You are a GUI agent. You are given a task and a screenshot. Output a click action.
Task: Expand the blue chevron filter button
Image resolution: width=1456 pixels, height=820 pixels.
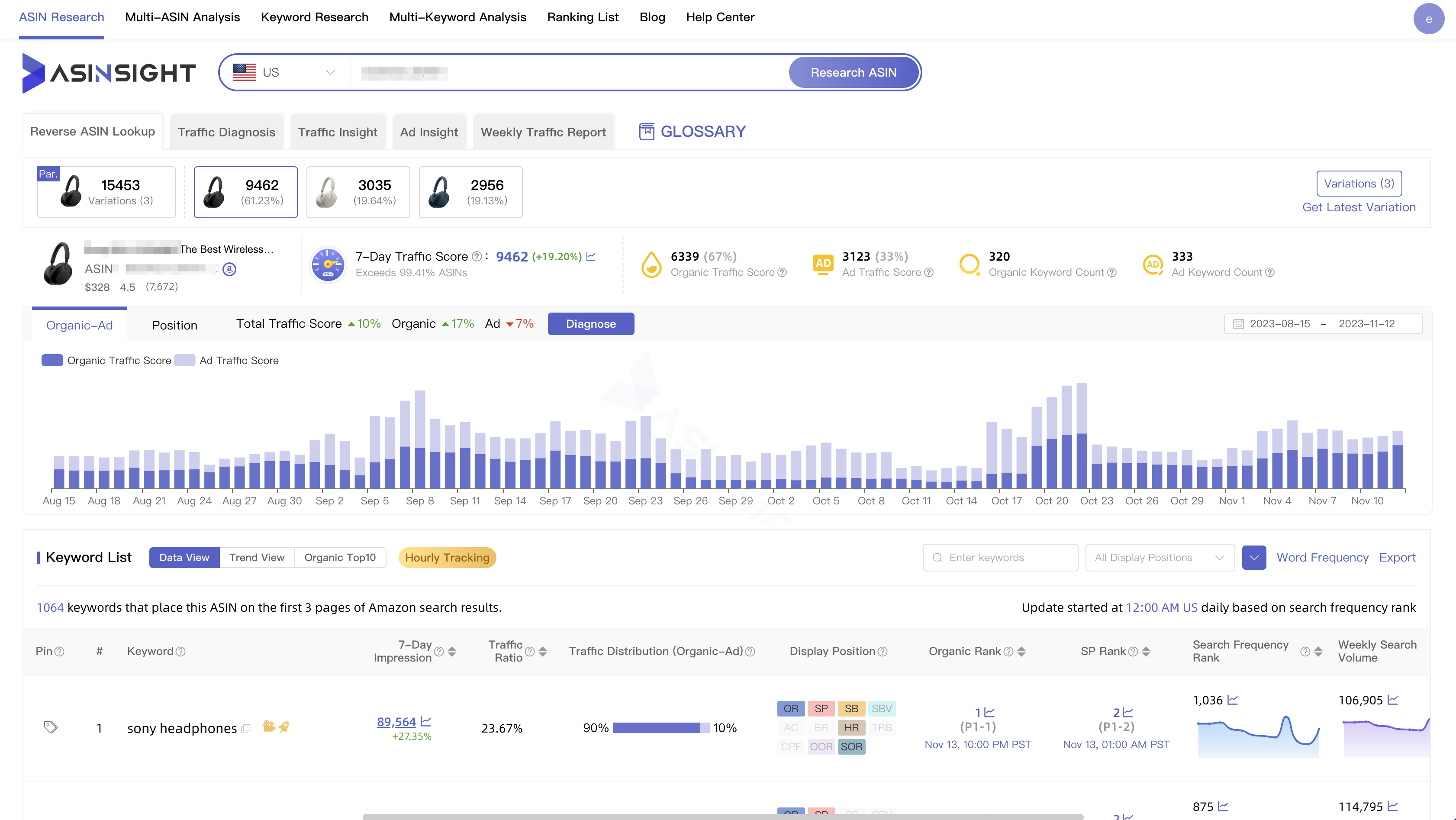tap(1253, 558)
